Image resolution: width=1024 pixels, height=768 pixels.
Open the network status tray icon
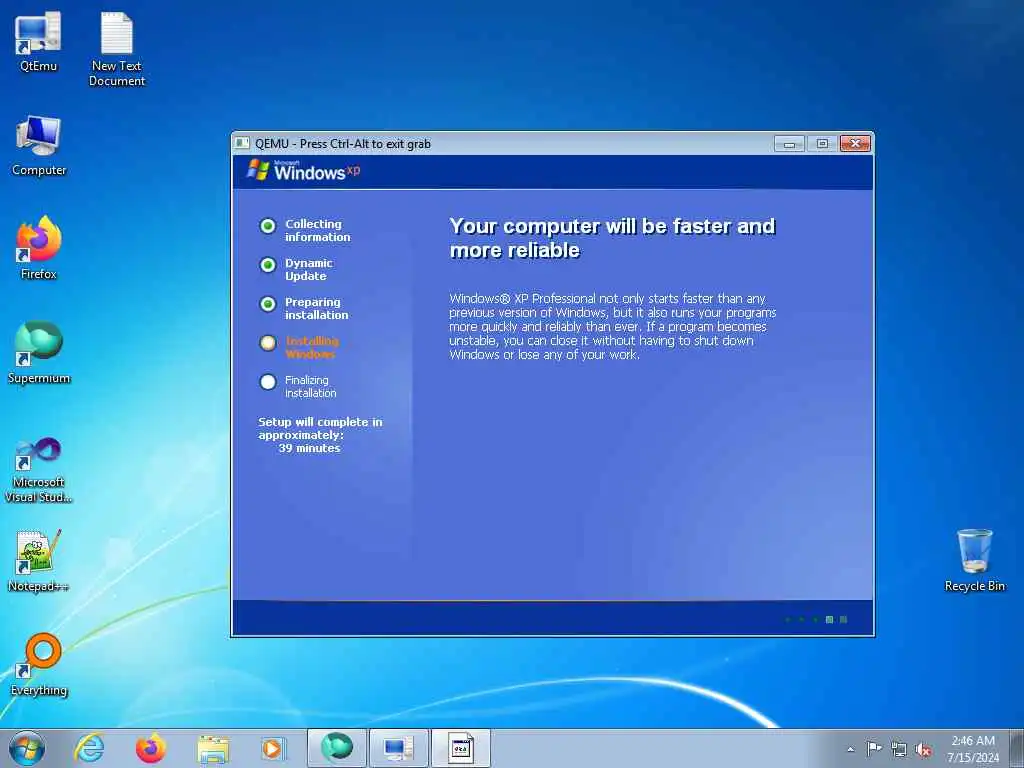(x=899, y=749)
